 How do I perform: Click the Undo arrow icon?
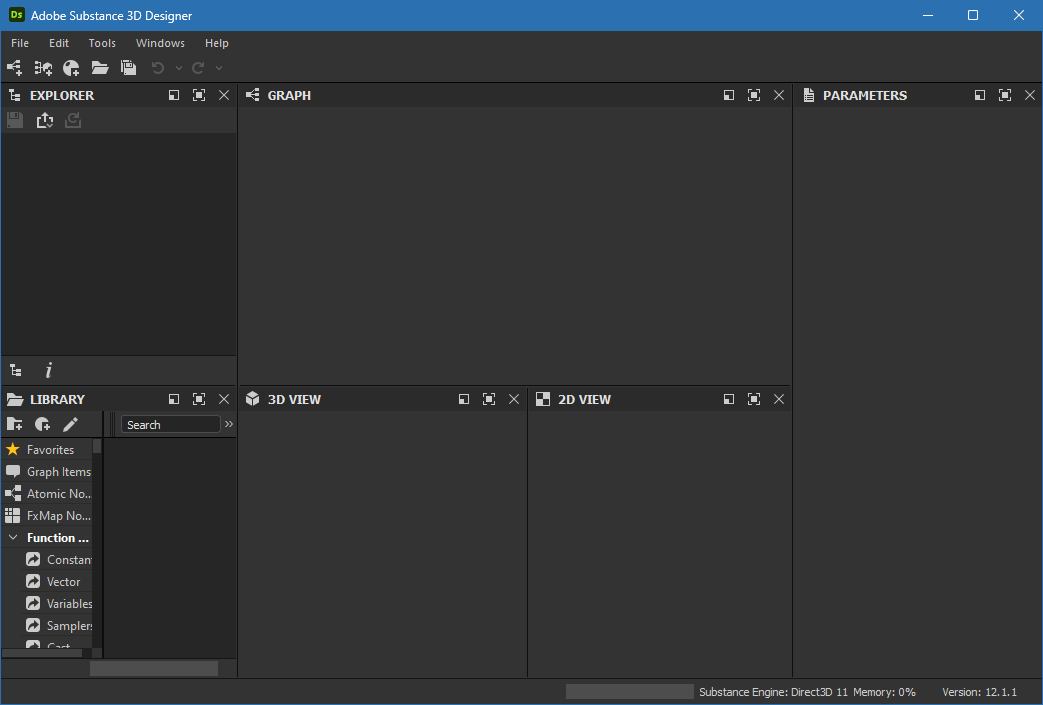[158, 68]
